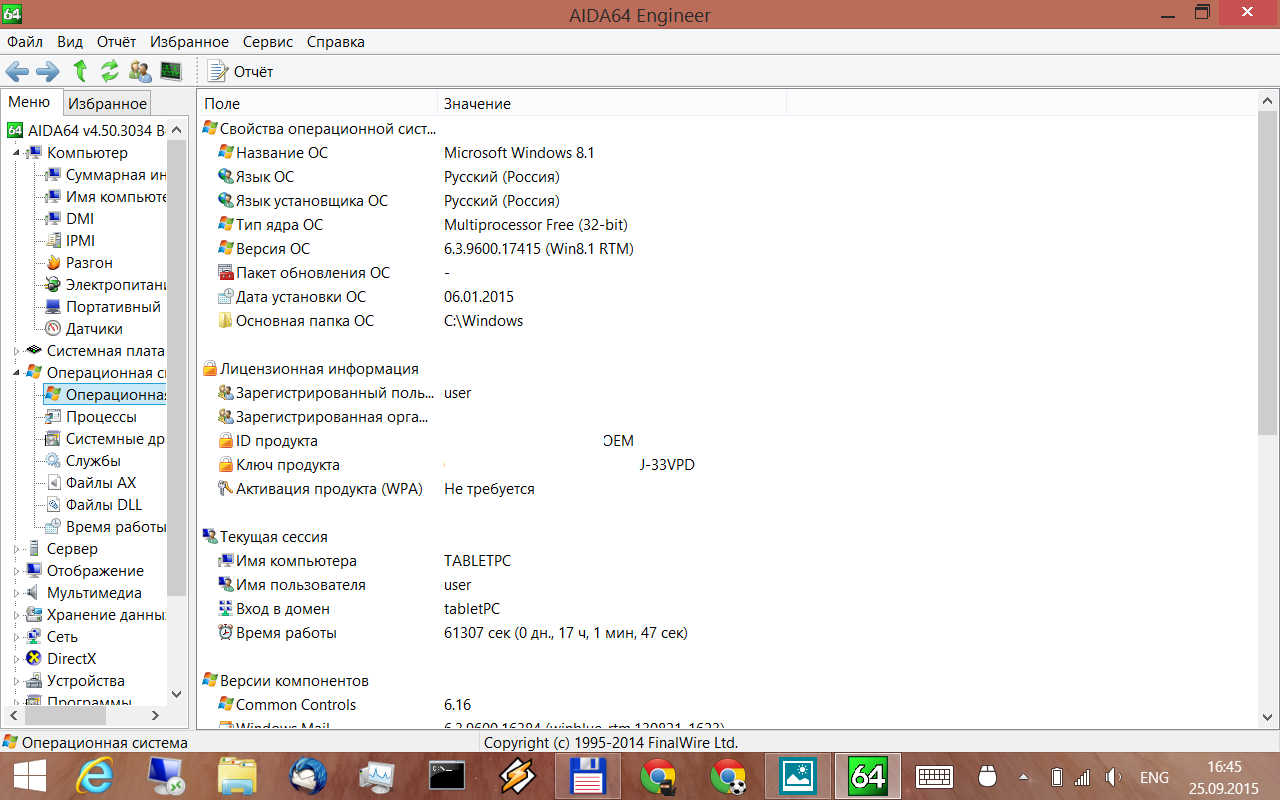1280x800 pixels.
Task: Select the Версия ОС row
Action: (727, 249)
